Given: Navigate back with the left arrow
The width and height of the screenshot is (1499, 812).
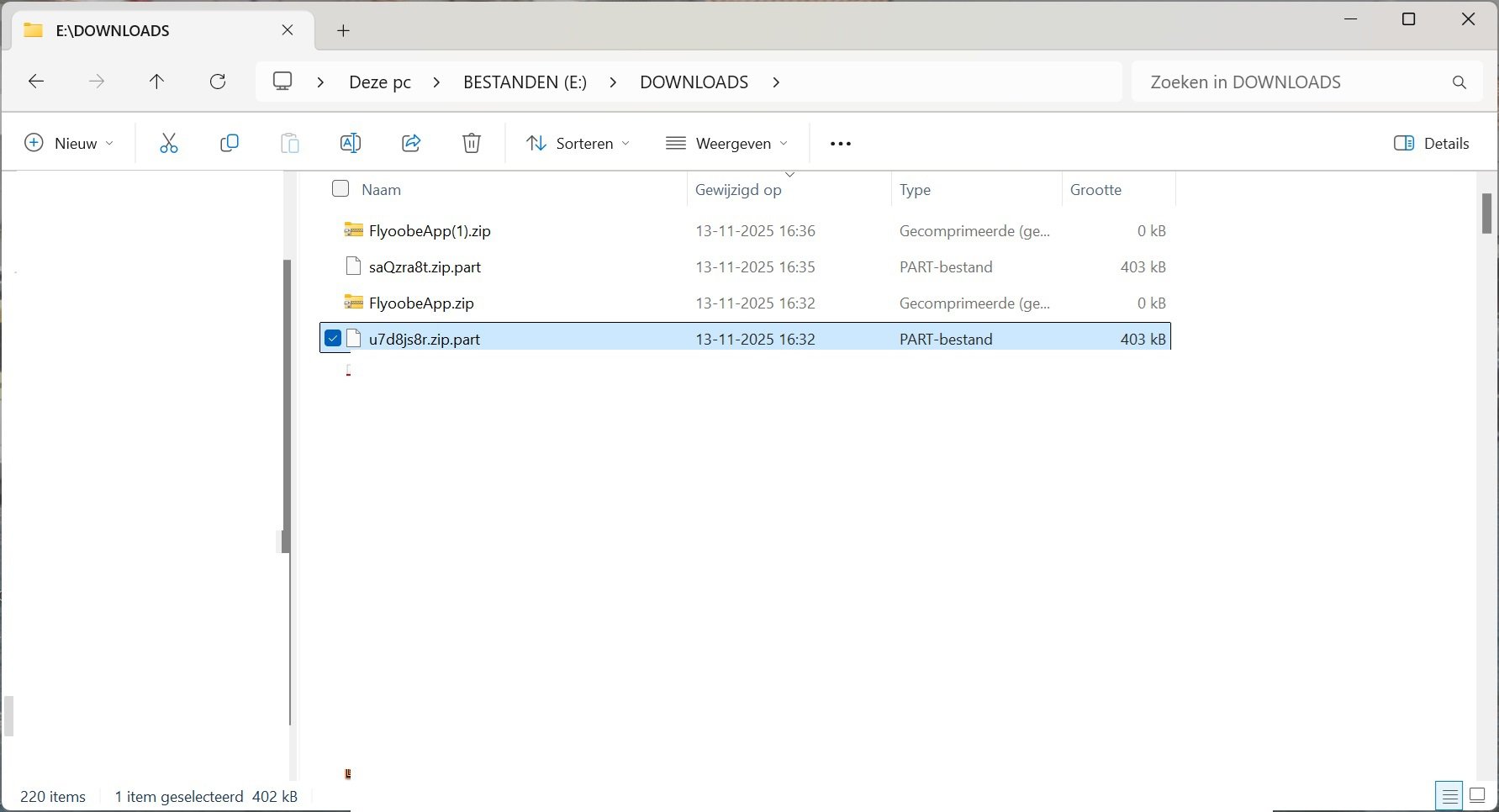Looking at the screenshot, I should click(x=36, y=82).
